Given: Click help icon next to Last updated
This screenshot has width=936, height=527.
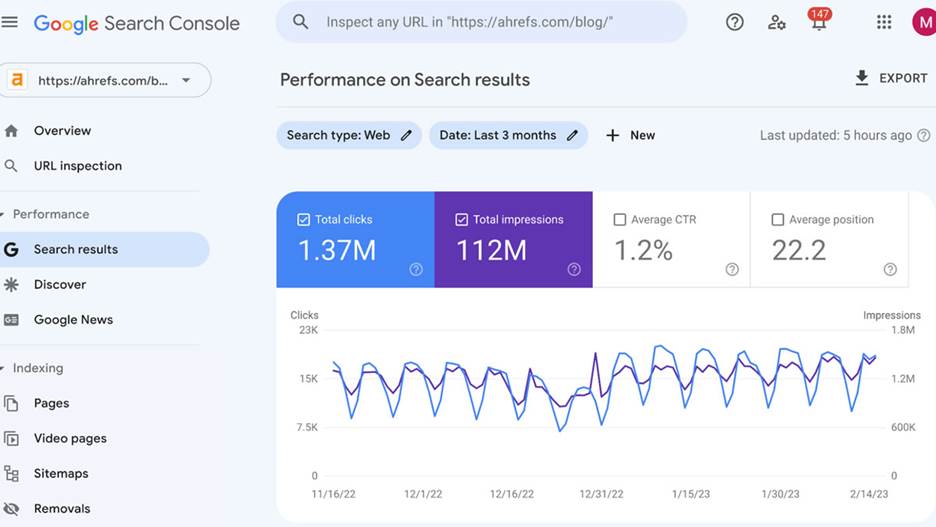Looking at the screenshot, I should pyautogui.click(x=923, y=135).
